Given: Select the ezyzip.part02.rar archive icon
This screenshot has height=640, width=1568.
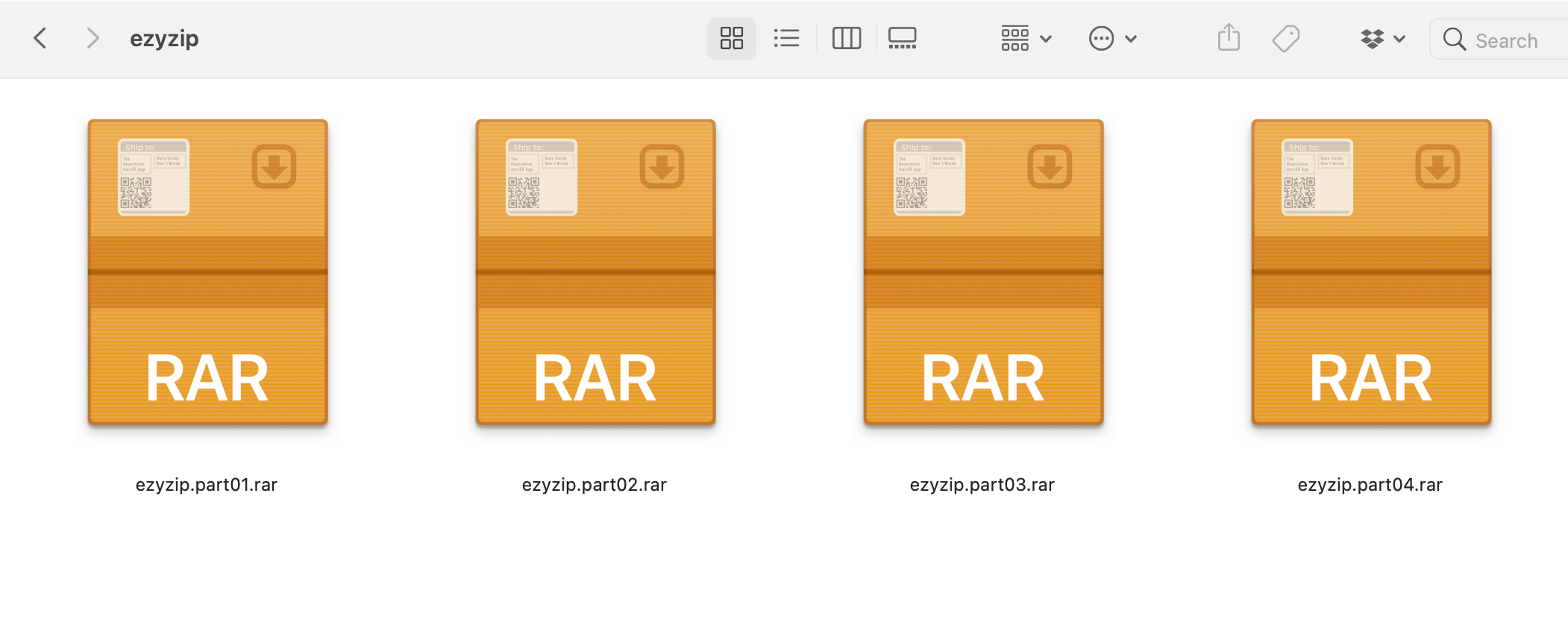Looking at the screenshot, I should pyautogui.click(x=595, y=272).
